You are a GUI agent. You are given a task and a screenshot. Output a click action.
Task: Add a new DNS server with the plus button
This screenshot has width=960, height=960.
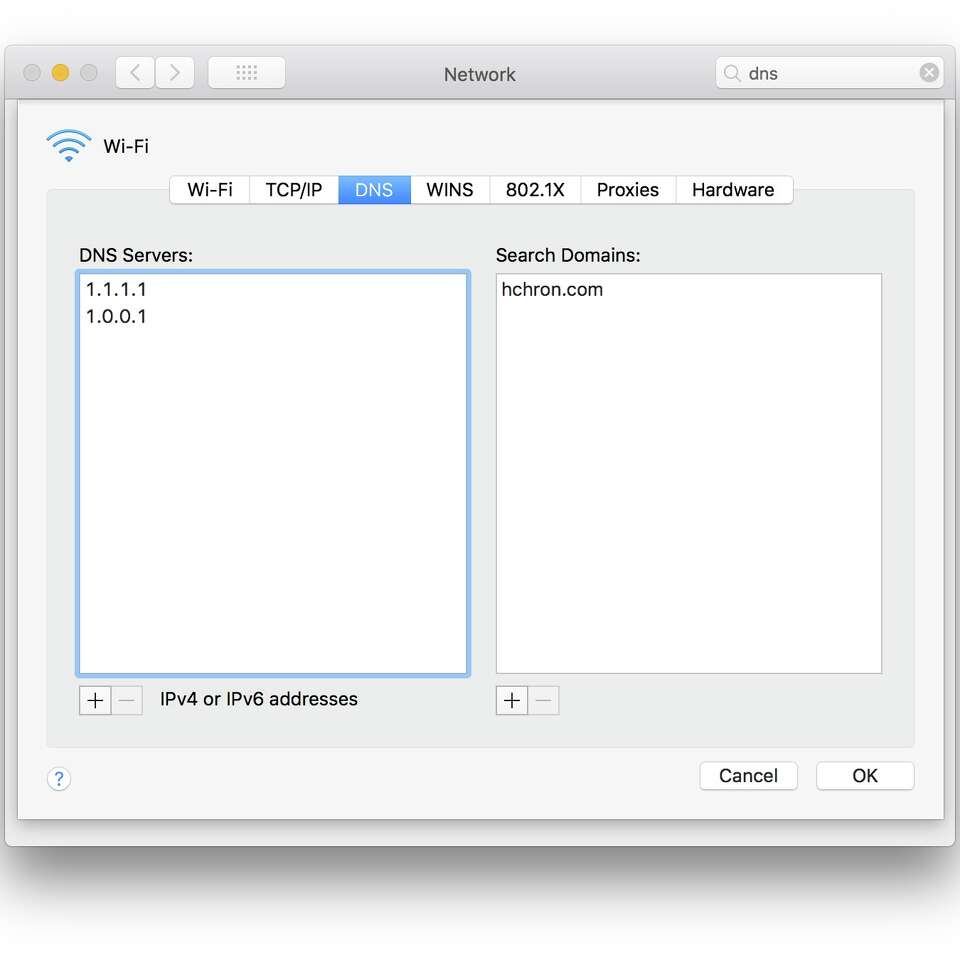95,700
